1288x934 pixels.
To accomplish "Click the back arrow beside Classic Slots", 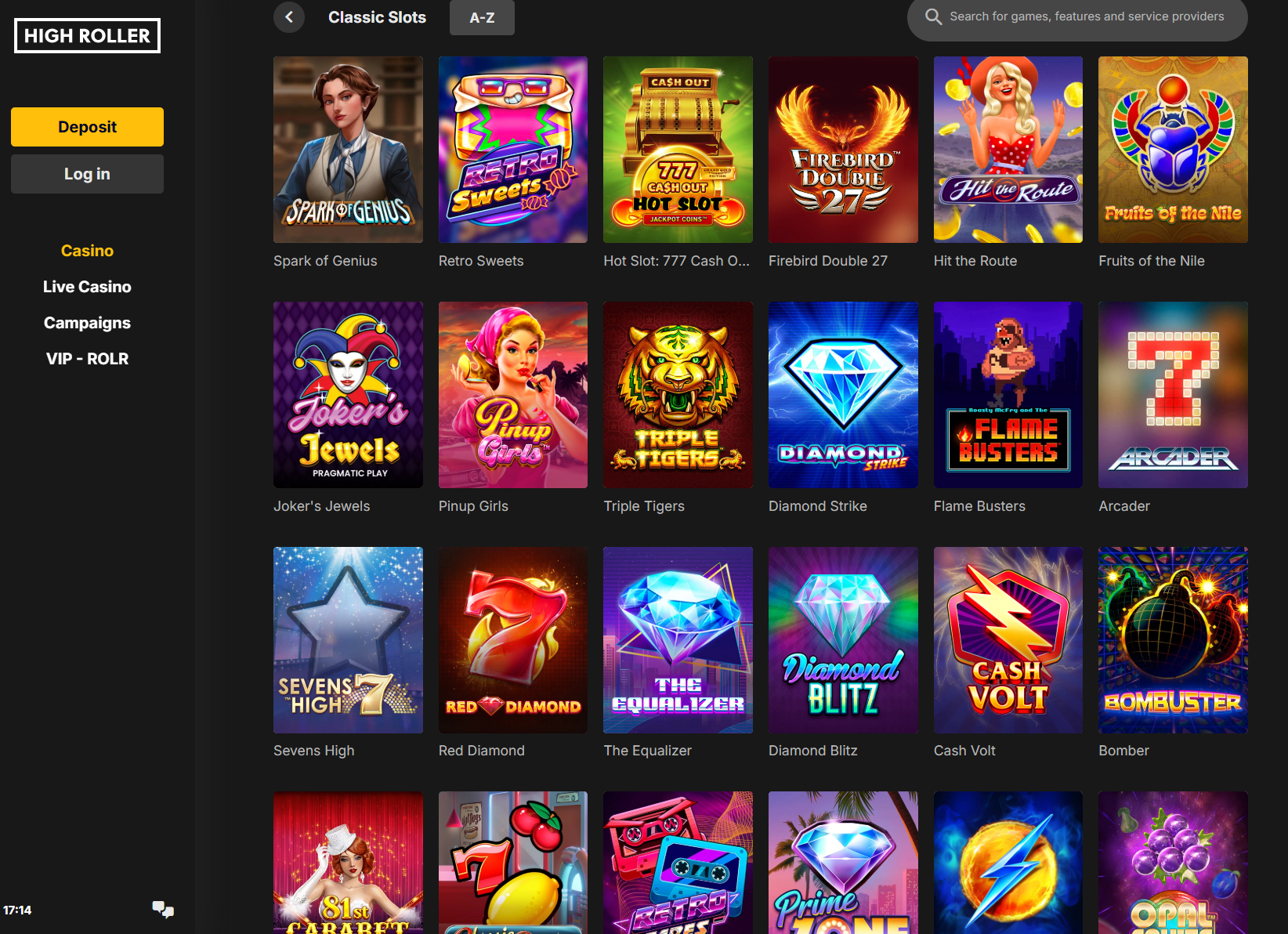I will pos(289,16).
